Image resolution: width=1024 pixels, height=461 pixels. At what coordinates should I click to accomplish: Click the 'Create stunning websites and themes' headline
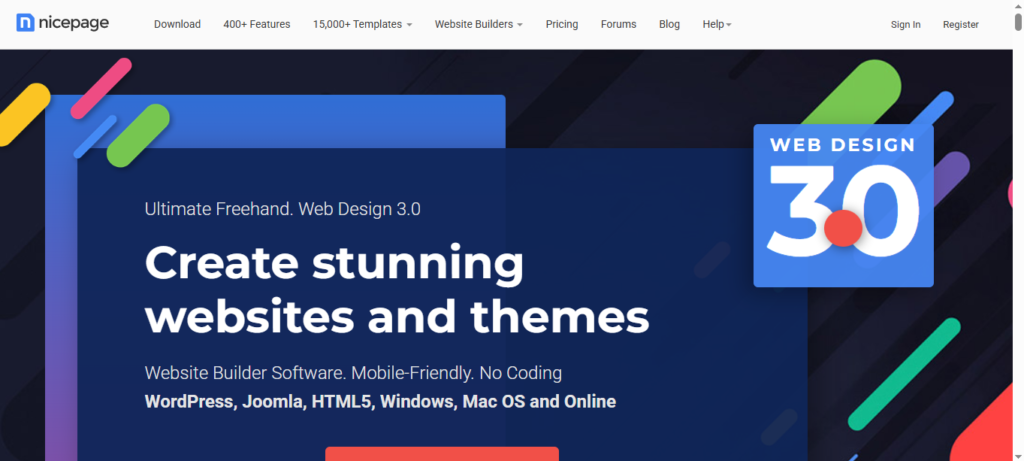pyautogui.click(x=397, y=290)
